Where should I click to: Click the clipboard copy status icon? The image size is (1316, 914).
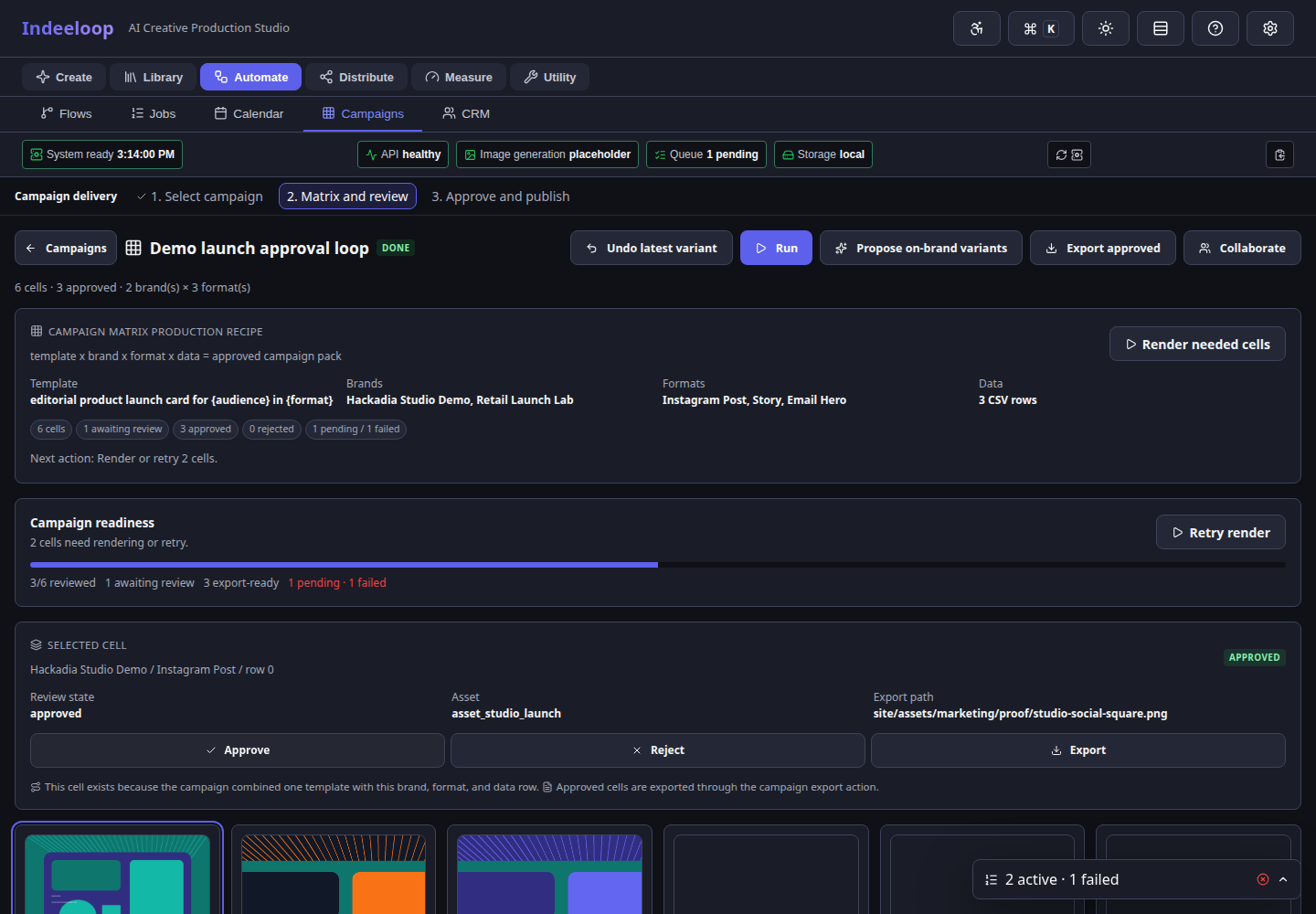point(1279,154)
